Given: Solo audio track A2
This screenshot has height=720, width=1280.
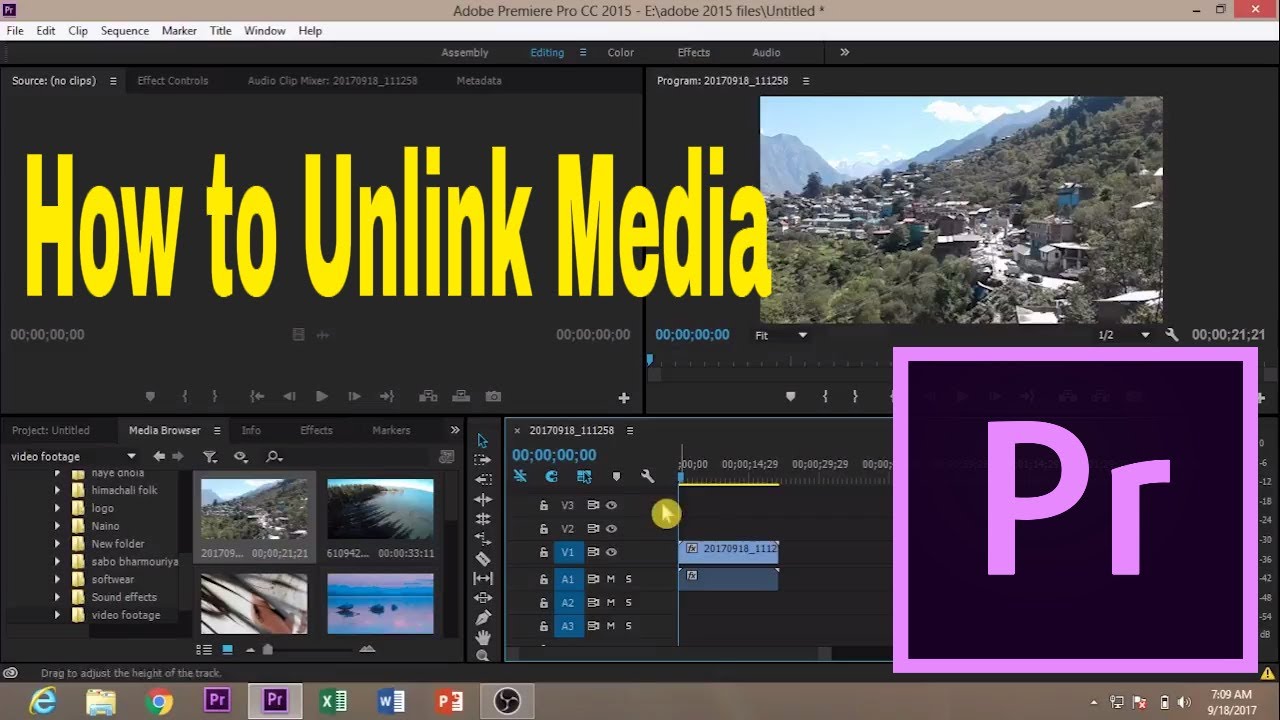Looking at the screenshot, I should (x=629, y=603).
